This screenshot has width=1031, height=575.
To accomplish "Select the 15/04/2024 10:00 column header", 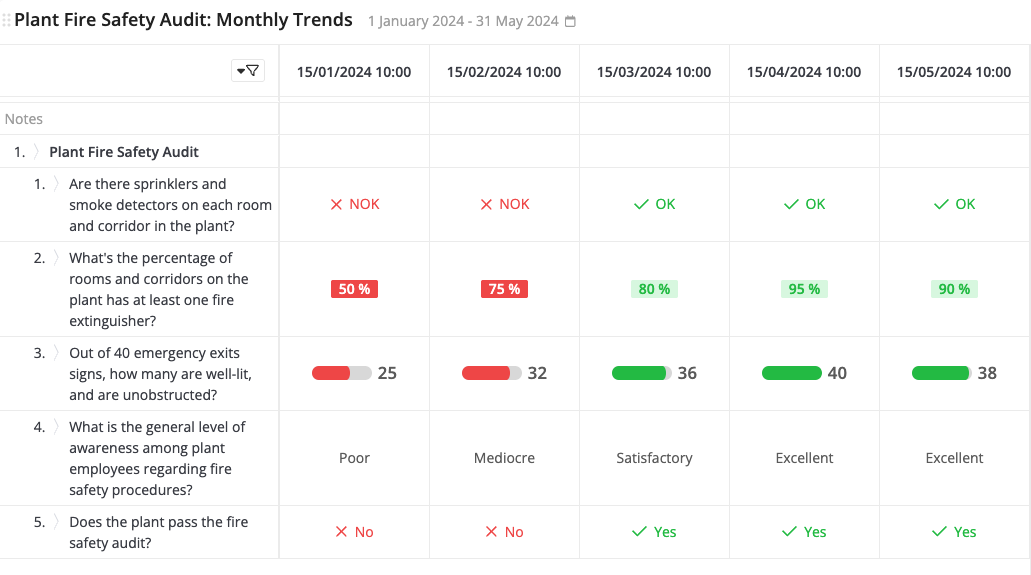I will pos(804,72).
